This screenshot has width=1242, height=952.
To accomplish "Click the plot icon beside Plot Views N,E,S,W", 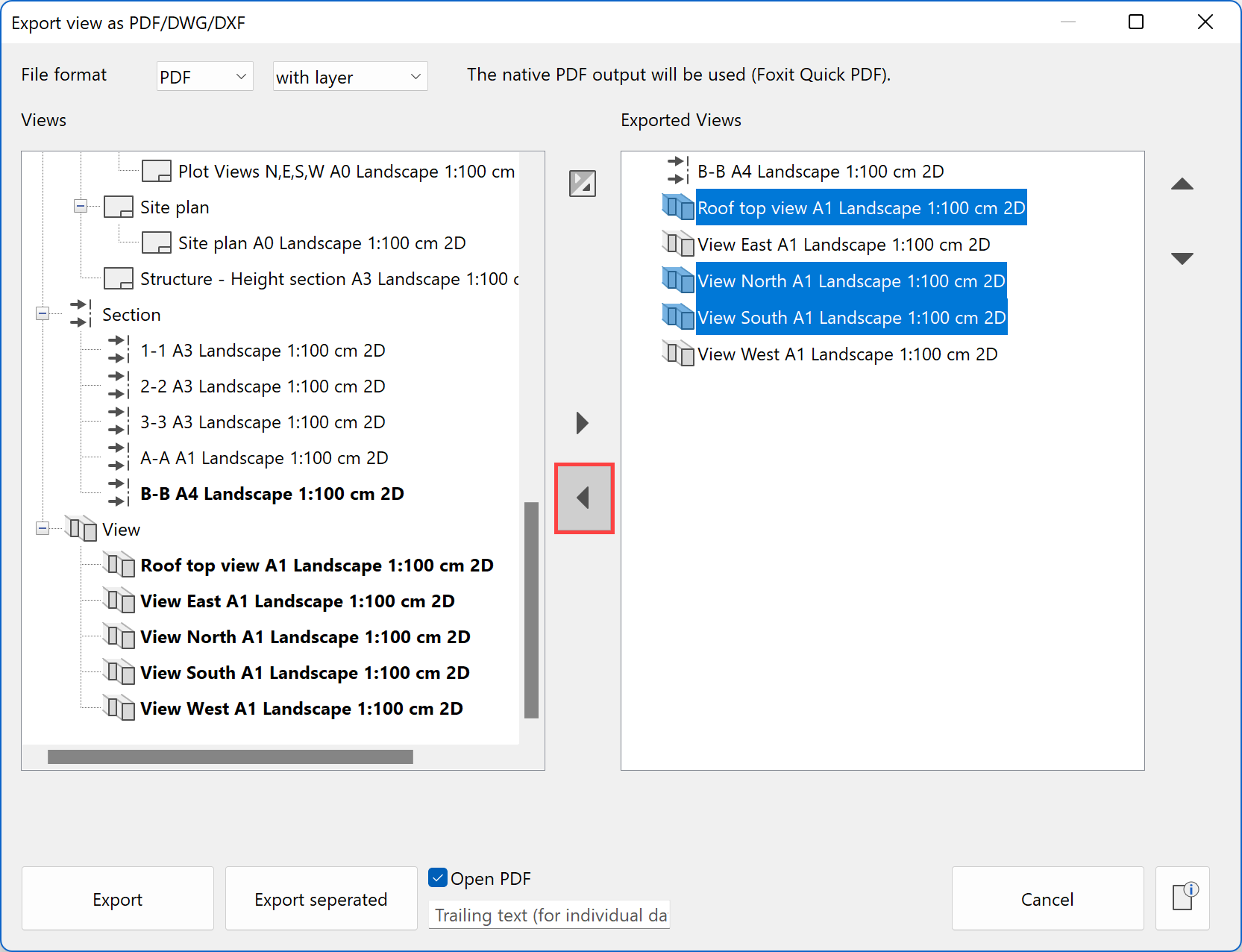I will tap(156, 171).
